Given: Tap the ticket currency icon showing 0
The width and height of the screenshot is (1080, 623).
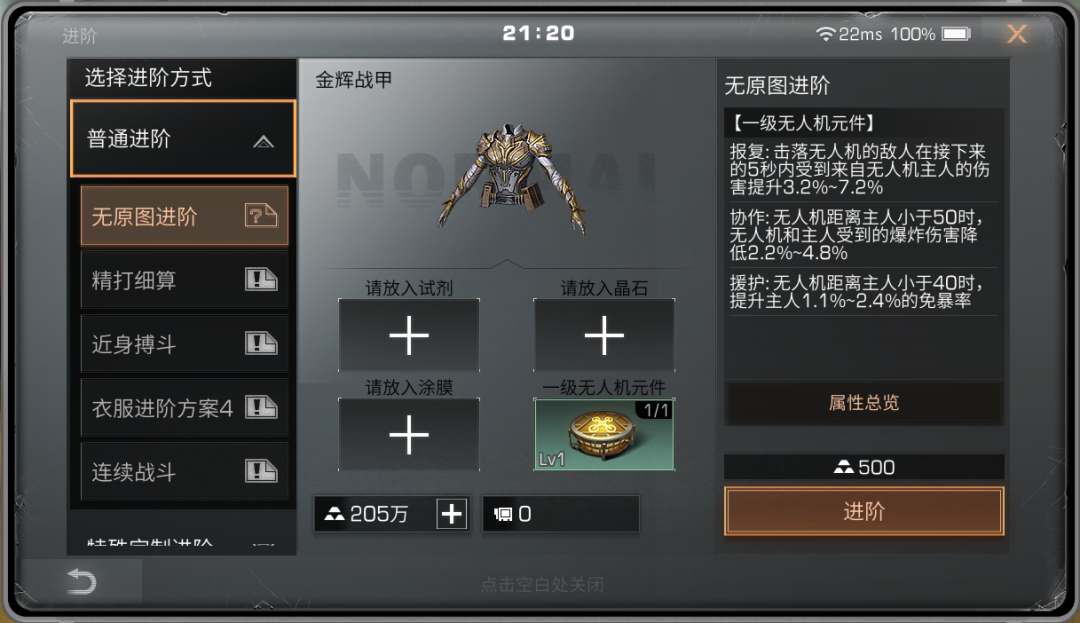Looking at the screenshot, I should click(x=503, y=514).
